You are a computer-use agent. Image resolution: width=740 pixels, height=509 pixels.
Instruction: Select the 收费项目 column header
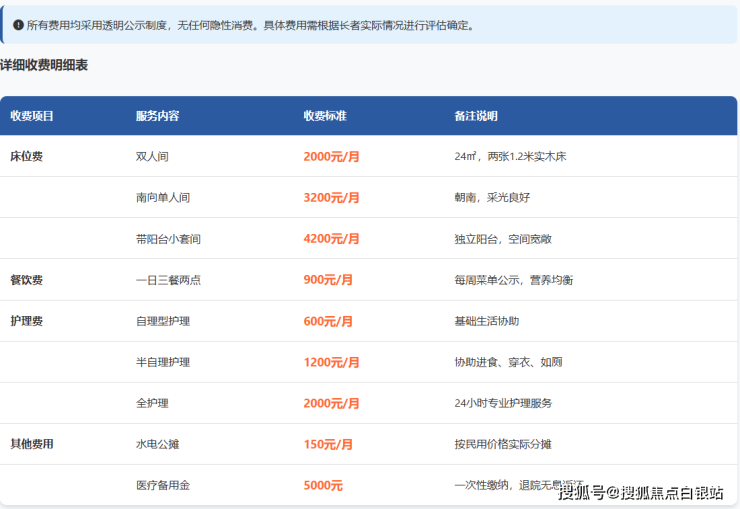(32, 116)
